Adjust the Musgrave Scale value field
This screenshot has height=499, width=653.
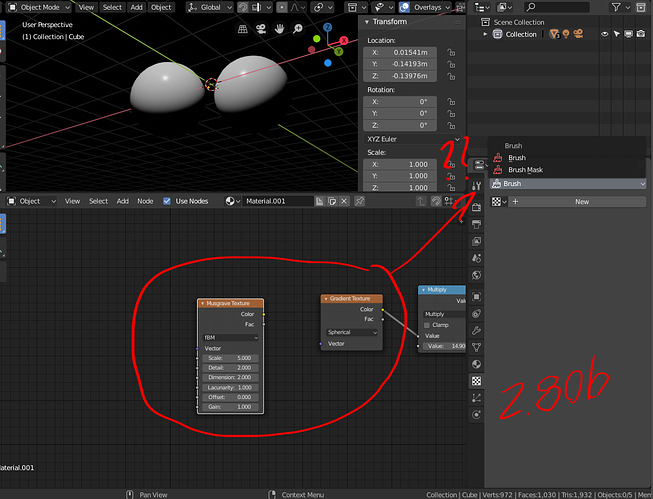pyautogui.click(x=230, y=358)
